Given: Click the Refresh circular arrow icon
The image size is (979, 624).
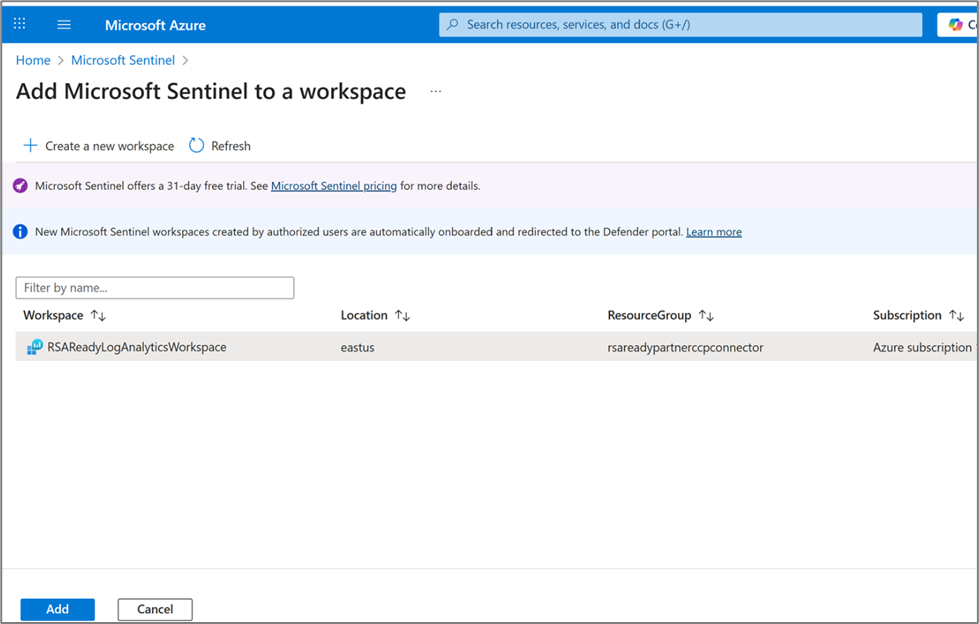Looking at the screenshot, I should tap(196, 146).
